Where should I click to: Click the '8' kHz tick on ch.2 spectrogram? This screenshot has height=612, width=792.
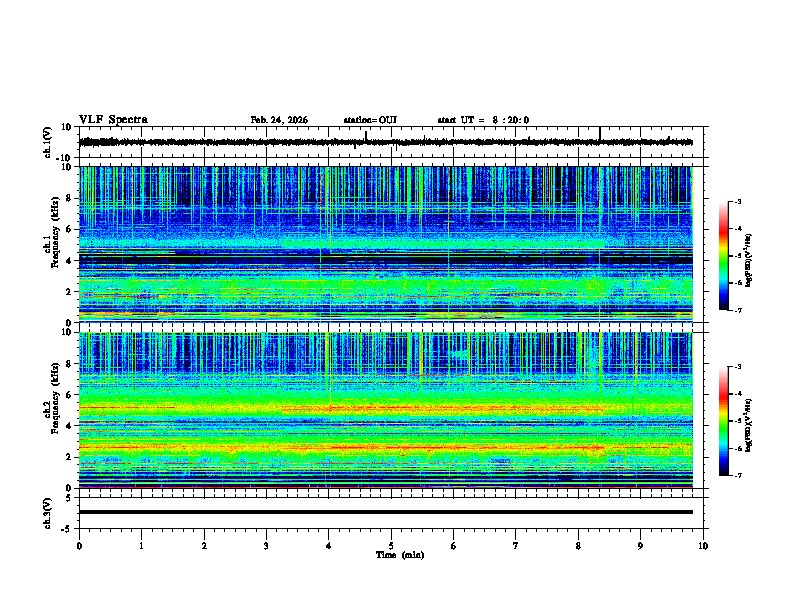pyautogui.click(x=70, y=364)
